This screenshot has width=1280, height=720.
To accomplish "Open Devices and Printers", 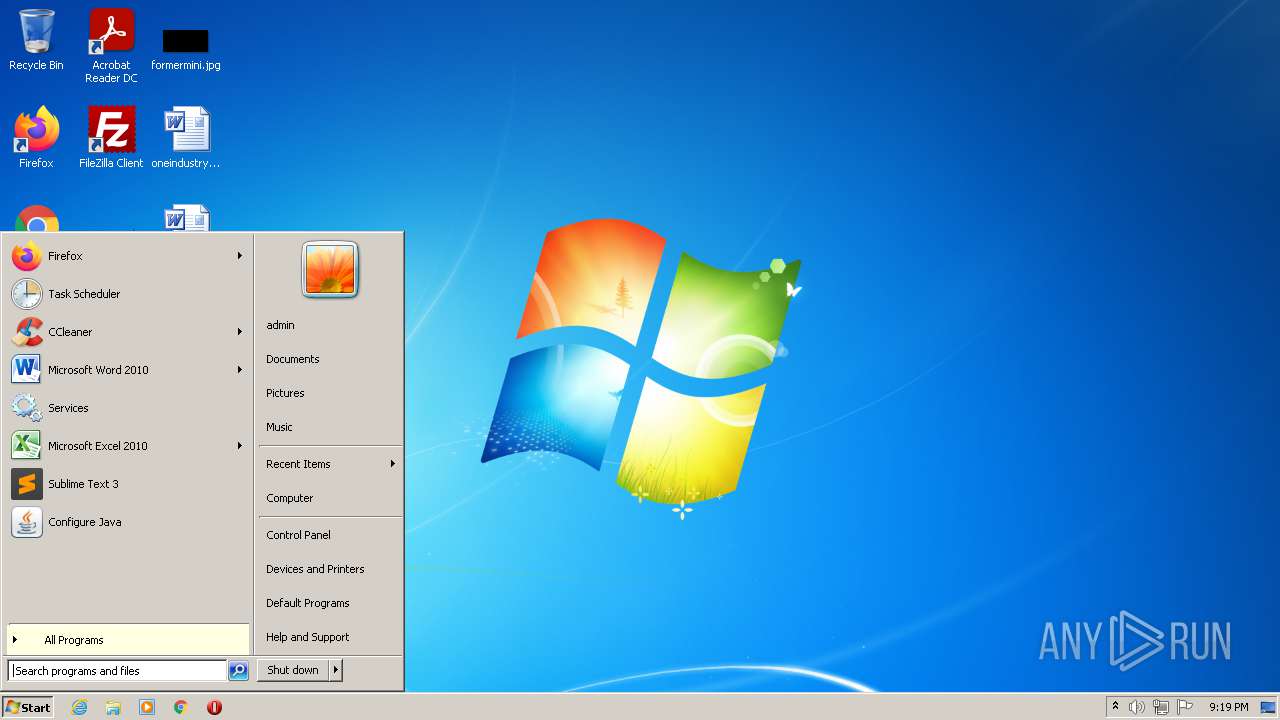I will point(330,569).
